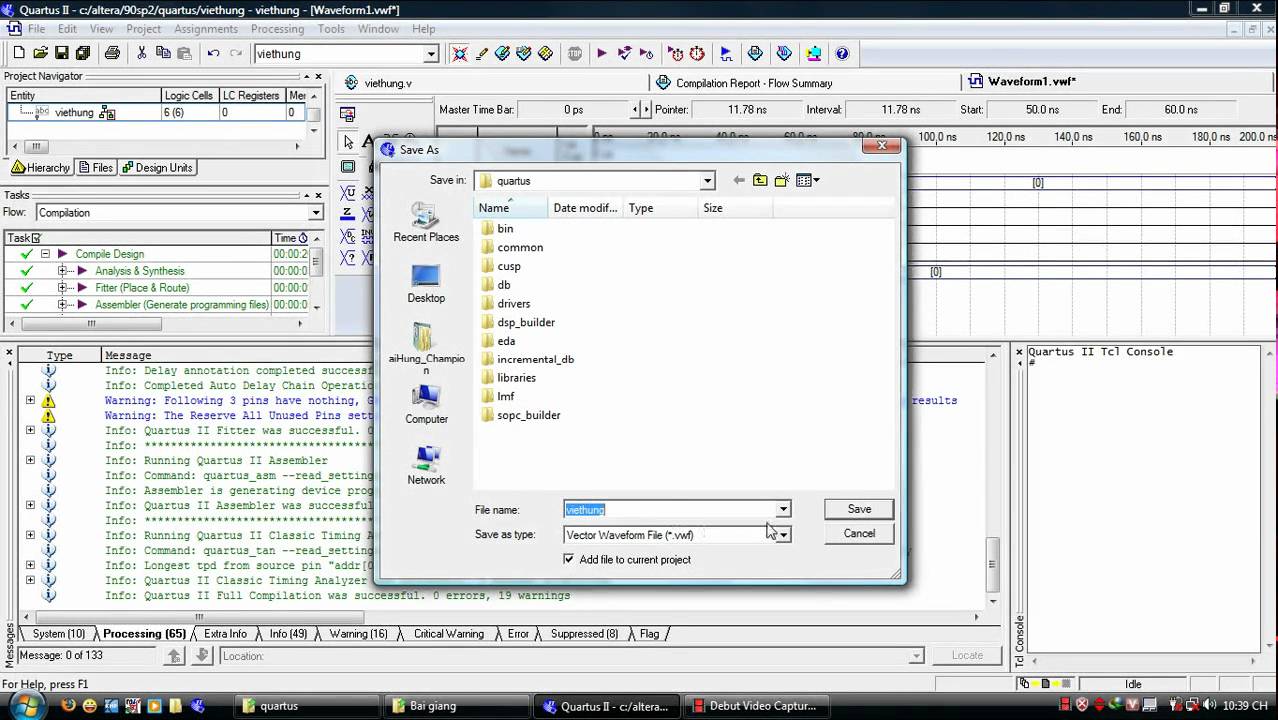The height and width of the screenshot is (720, 1278).
Task: Click next message down-arrow button
Action: (x=201, y=656)
